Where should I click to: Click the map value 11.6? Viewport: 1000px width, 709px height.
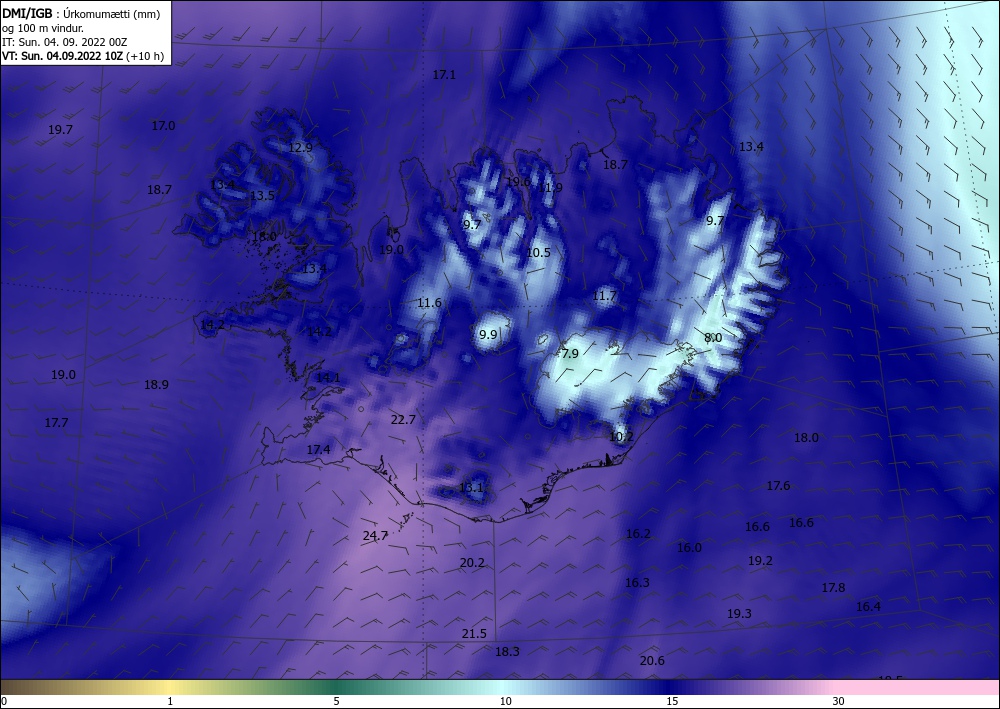[429, 302]
